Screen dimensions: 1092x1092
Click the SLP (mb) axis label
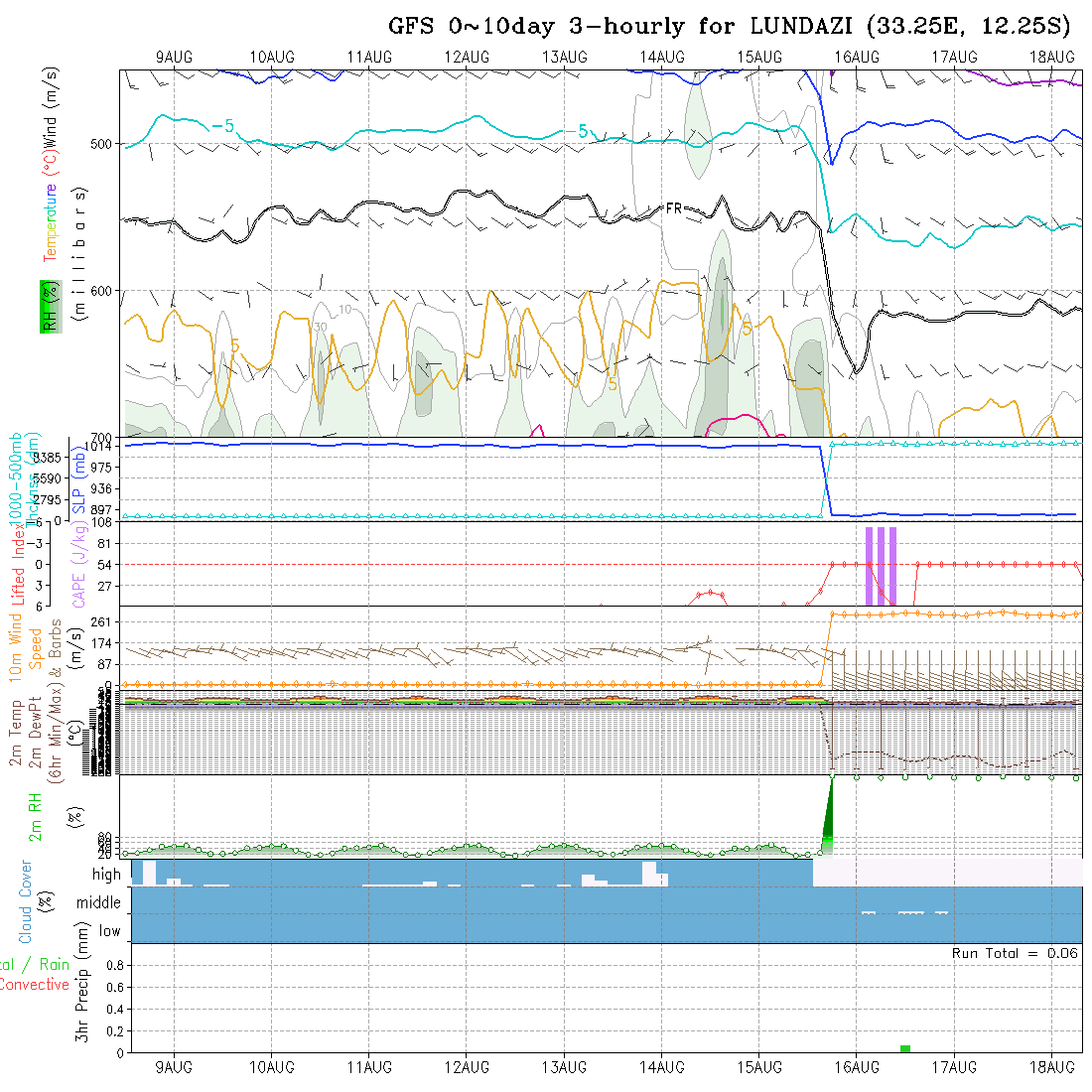(78, 479)
